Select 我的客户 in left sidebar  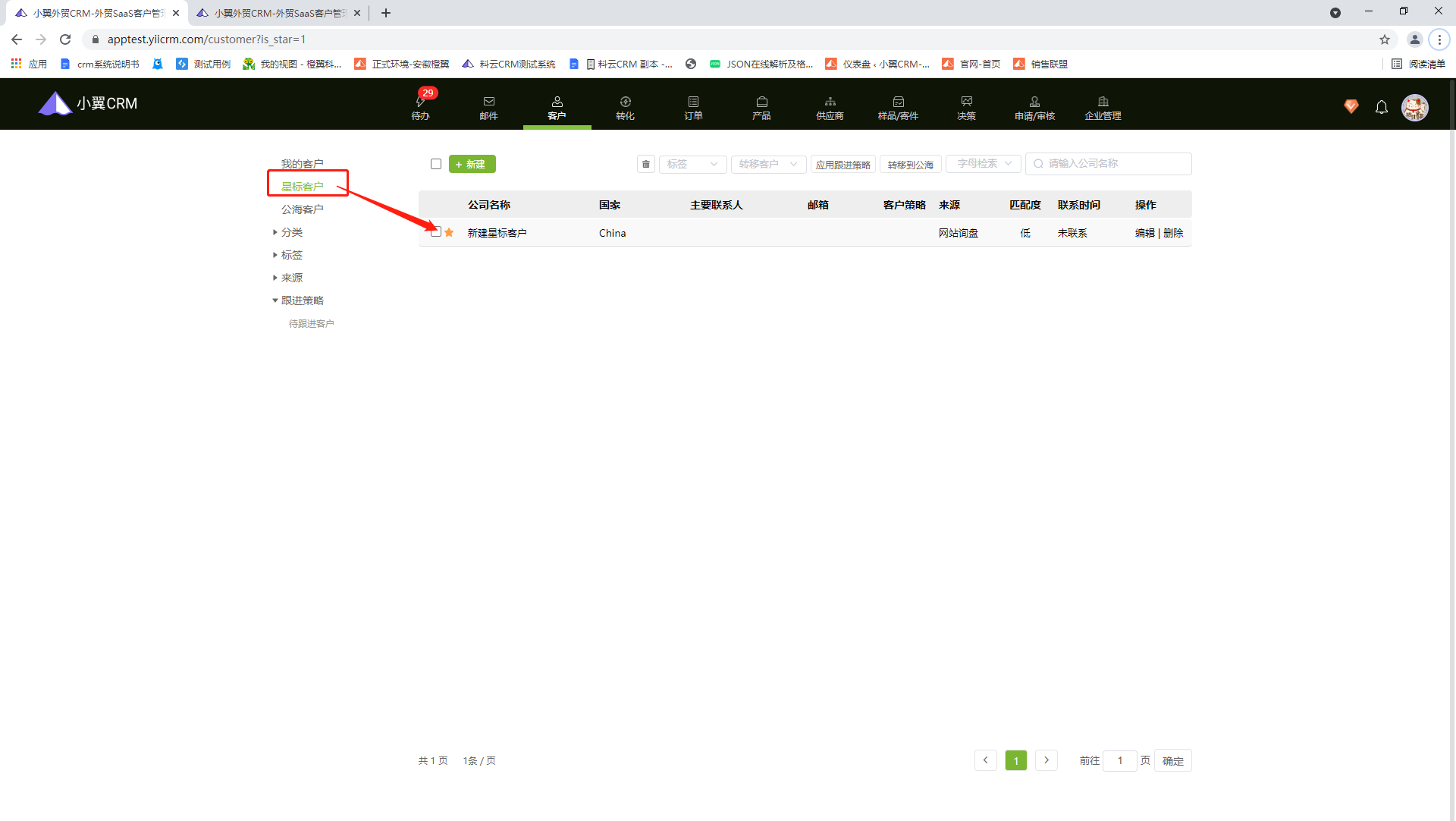[302, 164]
